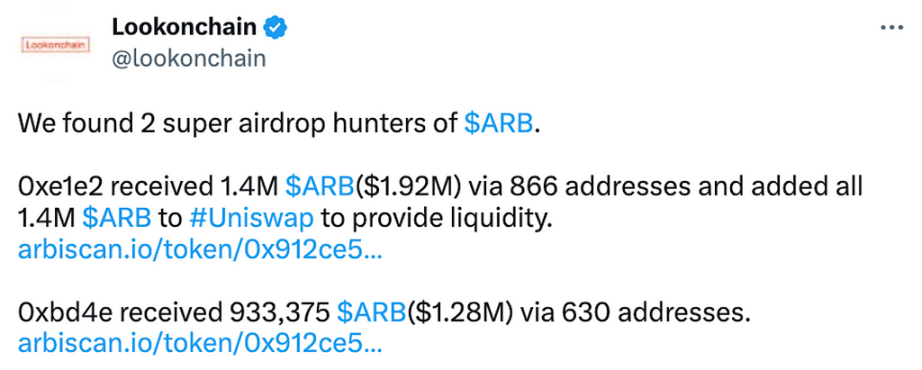Click the blue verified badge
922x370 pixels.
[275, 28]
